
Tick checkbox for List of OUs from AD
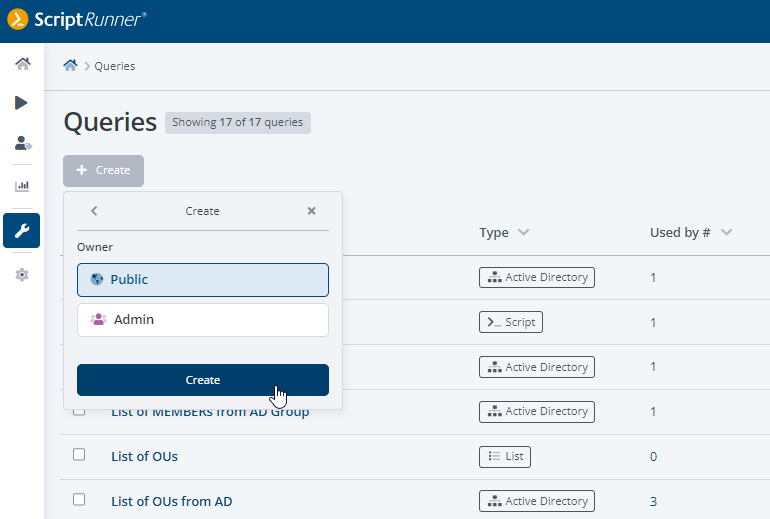[x=79, y=500]
